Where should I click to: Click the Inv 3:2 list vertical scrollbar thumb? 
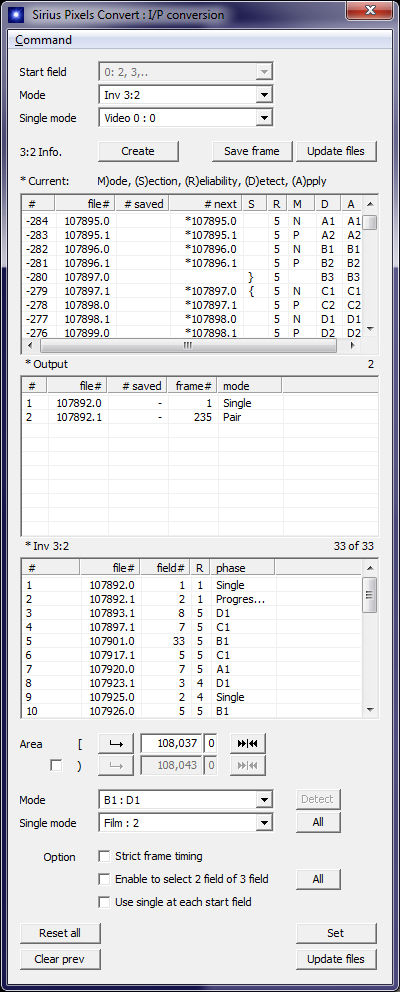[371, 595]
